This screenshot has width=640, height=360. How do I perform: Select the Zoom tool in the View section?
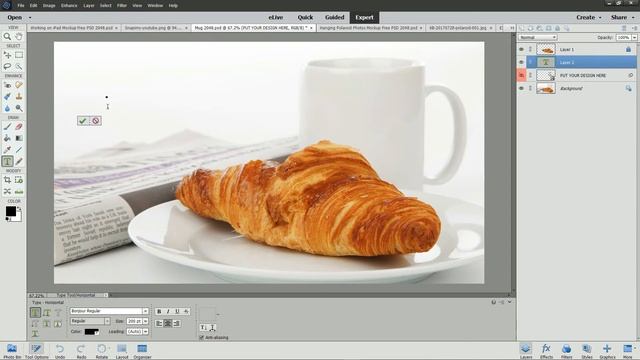tap(7, 36)
